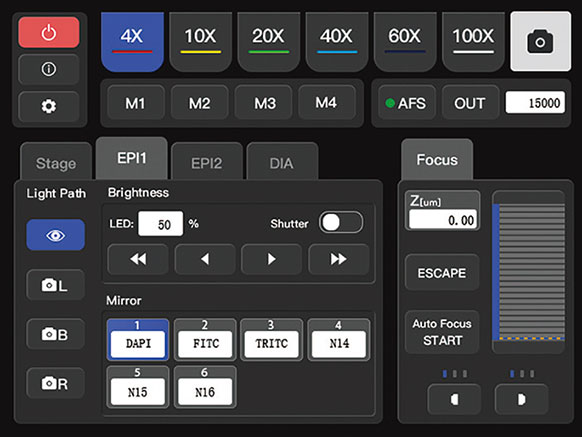This screenshot has height=437, width=582.
Task: Open settings with the gear icon
Action: pos(49,106)
